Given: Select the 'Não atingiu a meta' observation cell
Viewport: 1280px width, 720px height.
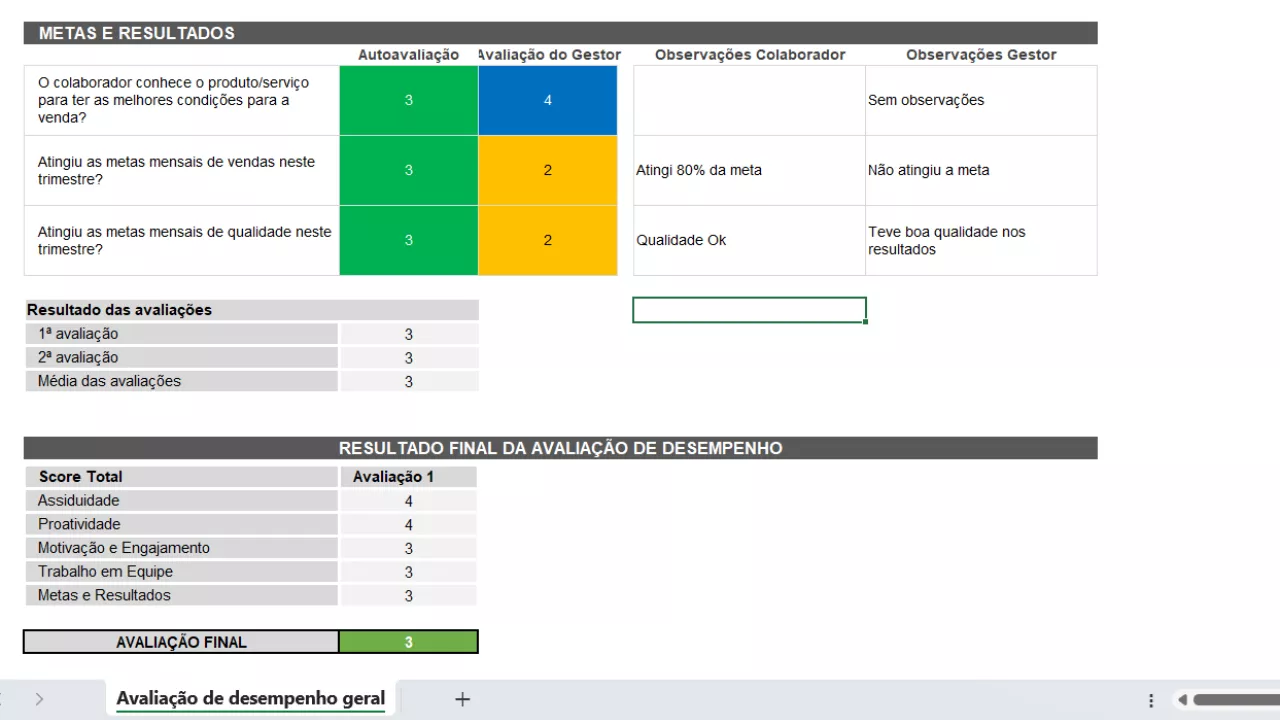Looking at the screenshot, I should 980,171.
